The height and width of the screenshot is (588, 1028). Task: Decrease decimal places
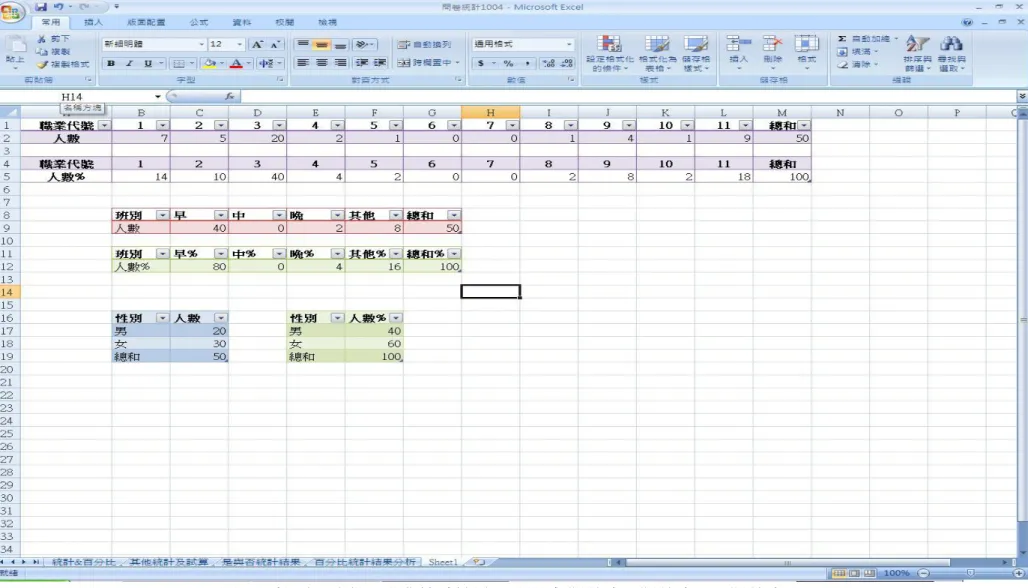[567, 63]
